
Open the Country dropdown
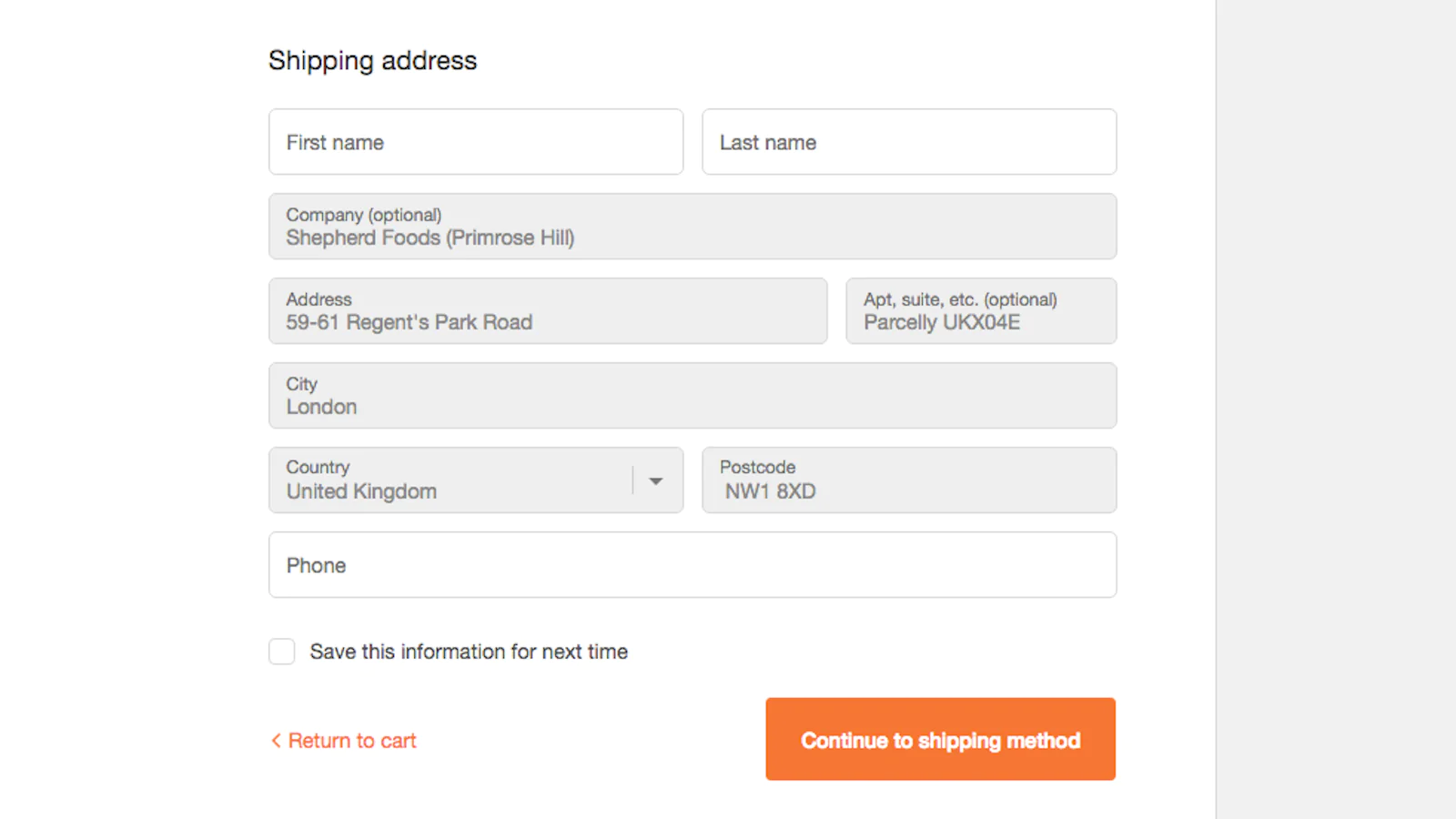click(x=455, y=480)
